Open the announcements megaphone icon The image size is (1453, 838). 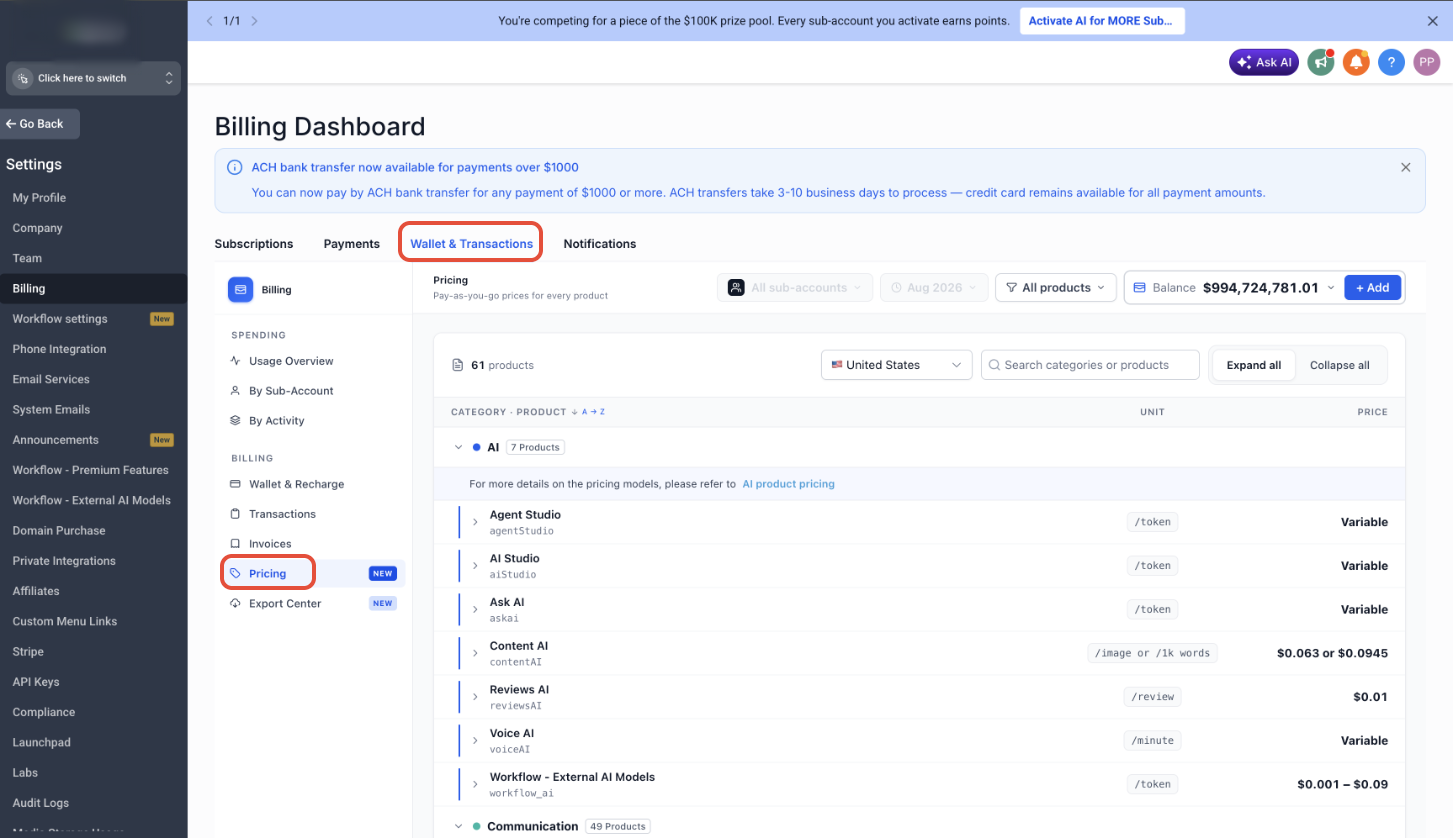[x=1321, y=62]
